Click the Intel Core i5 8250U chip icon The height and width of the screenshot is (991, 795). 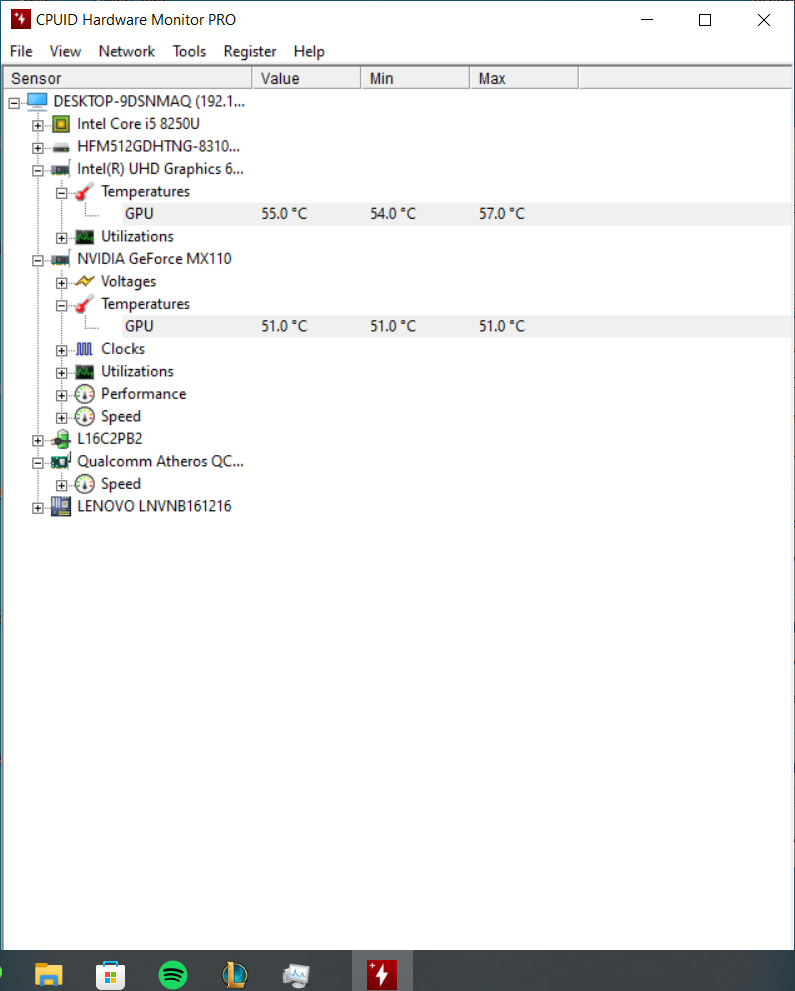click(61, 124)
